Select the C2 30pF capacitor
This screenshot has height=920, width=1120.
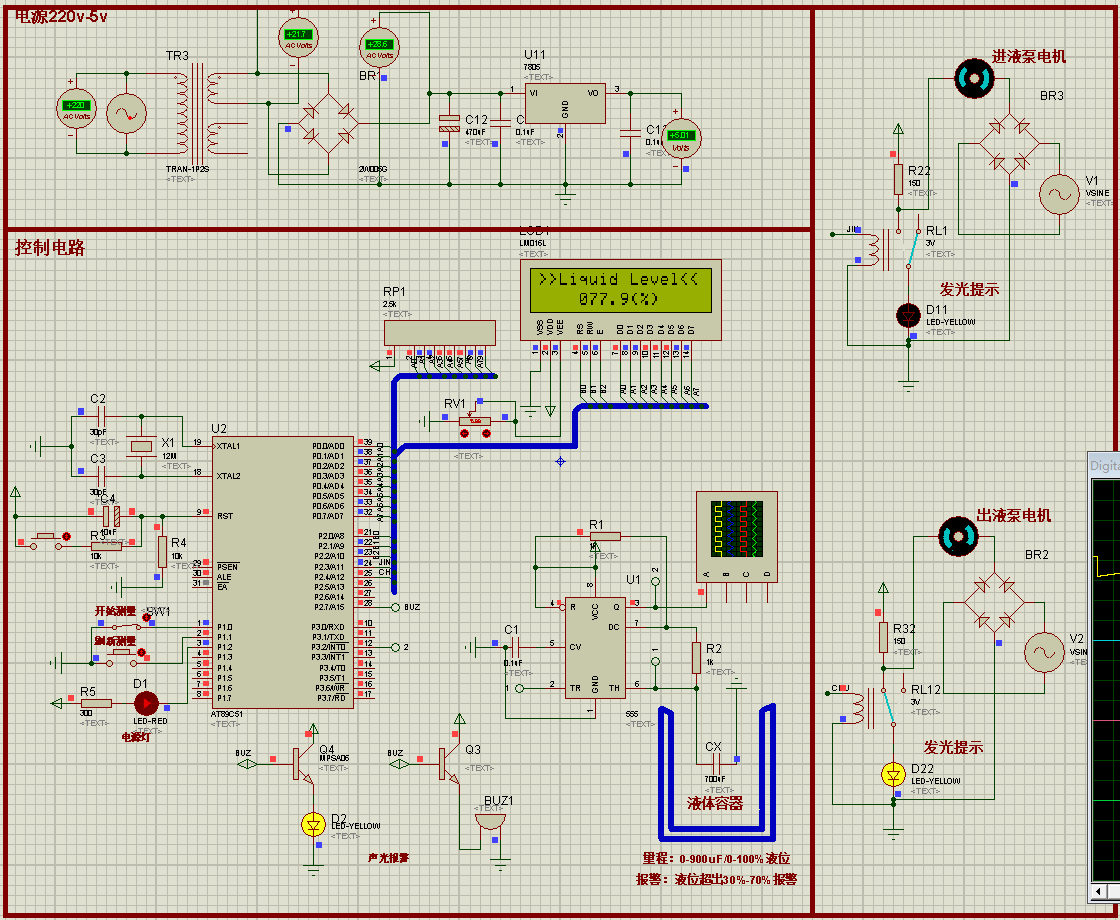(100, 414)
